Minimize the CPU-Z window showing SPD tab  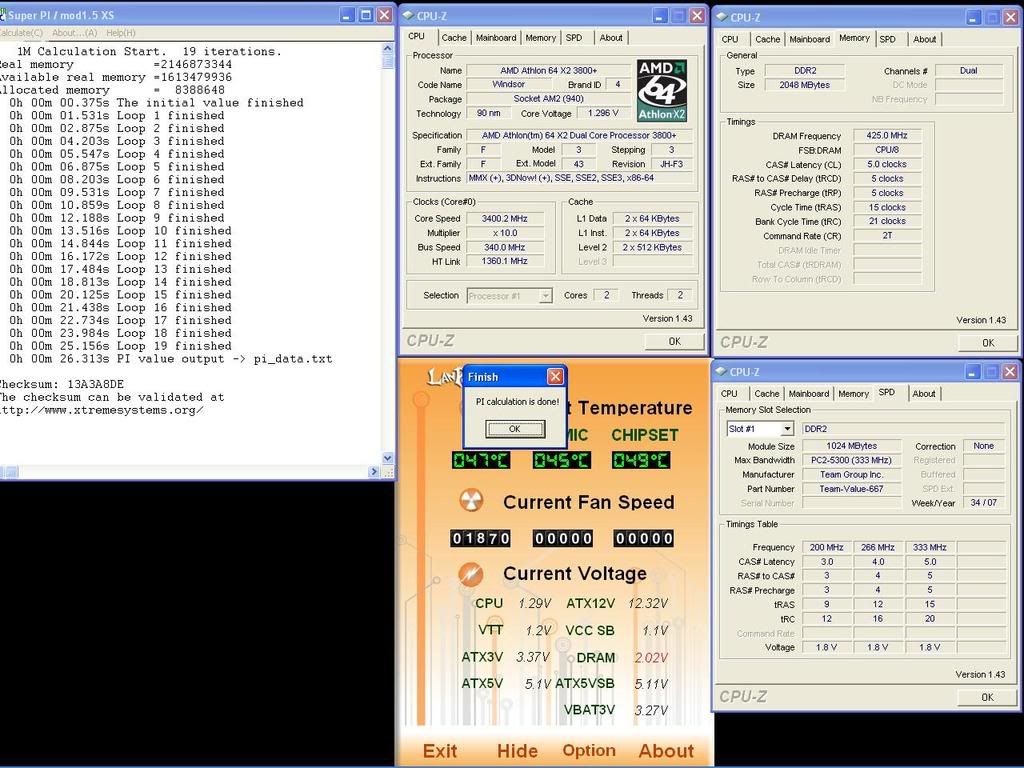[972, 372]
